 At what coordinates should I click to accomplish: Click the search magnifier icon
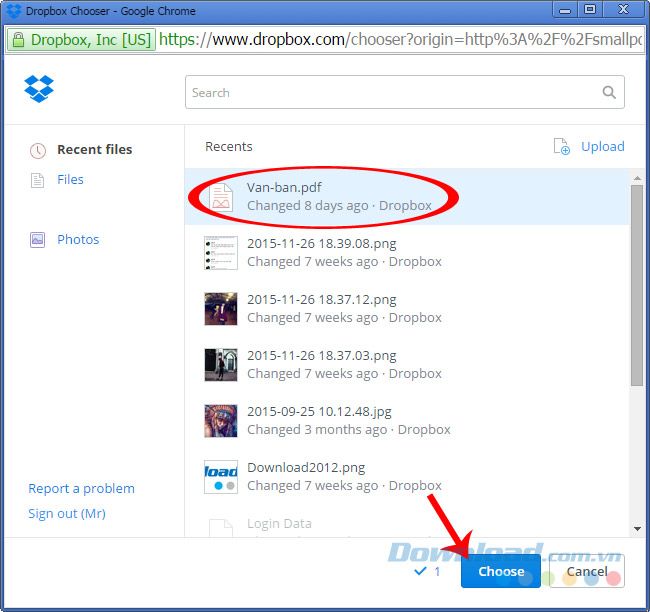pos(609,92)
